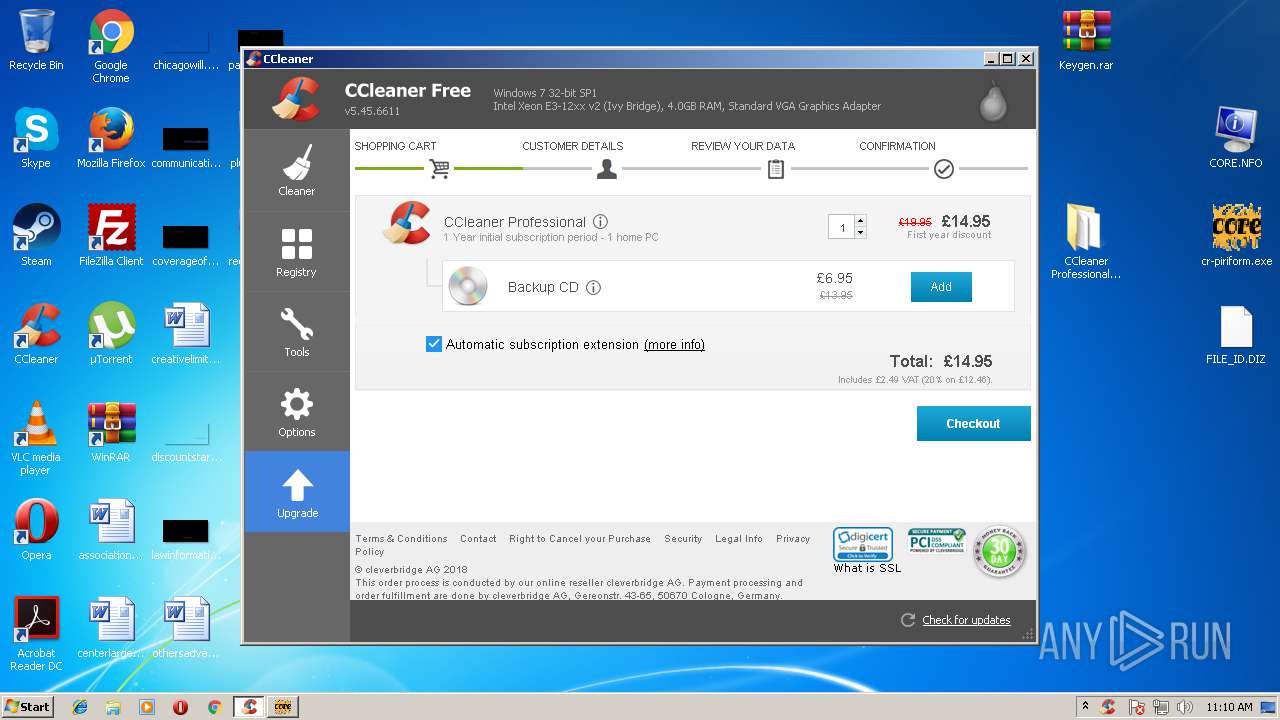Click the confirmation checkmark step icon
Screen dimensions: 1280x720
click(x=944, y=169)
